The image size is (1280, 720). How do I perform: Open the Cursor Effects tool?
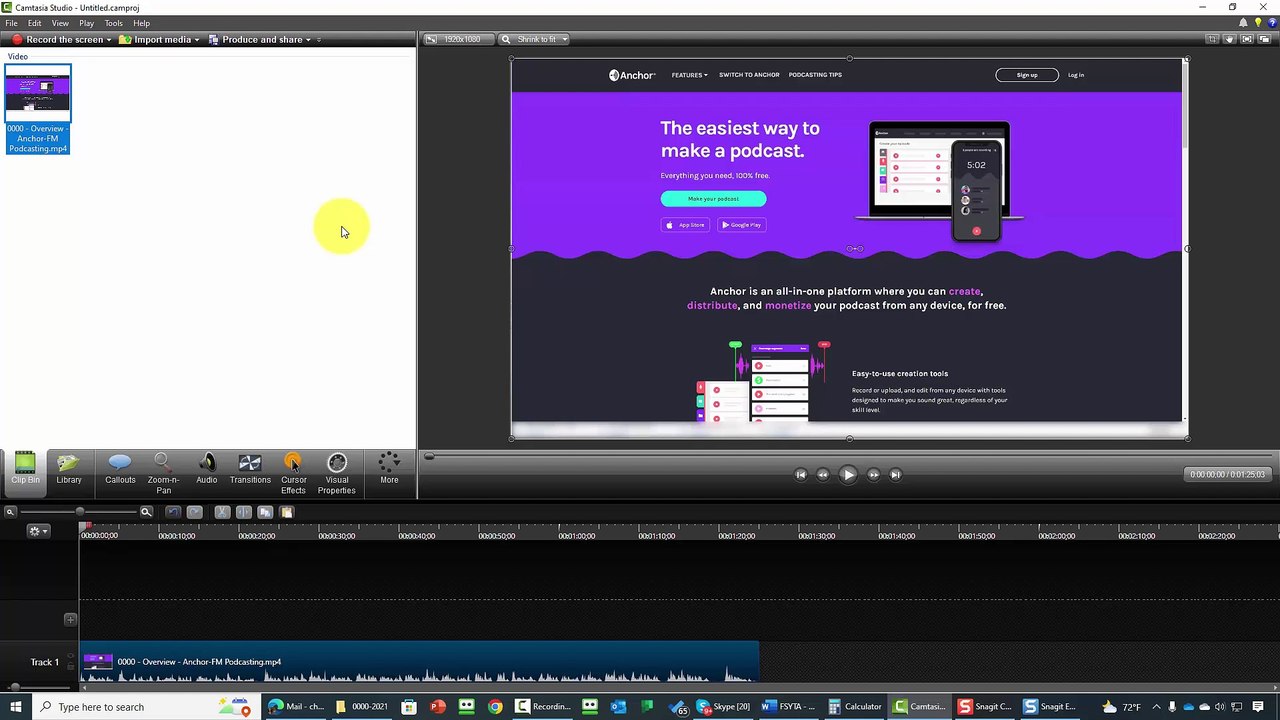293,474
